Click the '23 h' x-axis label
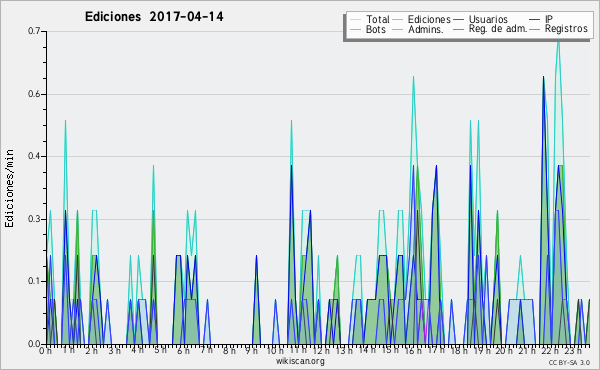 pos(573,350)
